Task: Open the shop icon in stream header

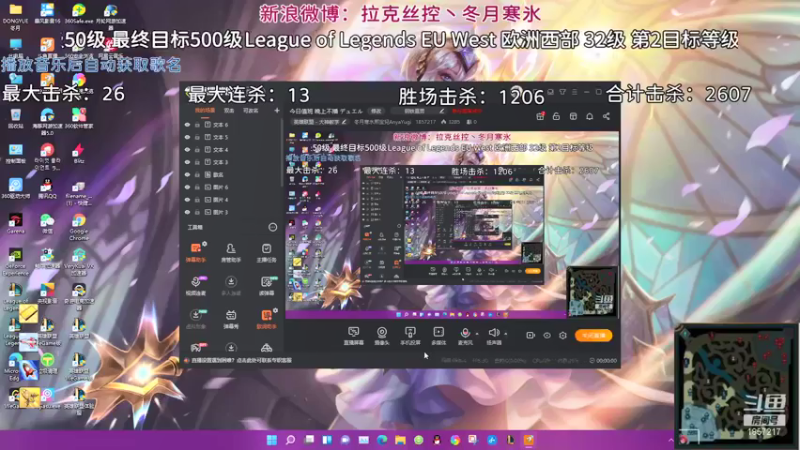Action: pos(573,116)
